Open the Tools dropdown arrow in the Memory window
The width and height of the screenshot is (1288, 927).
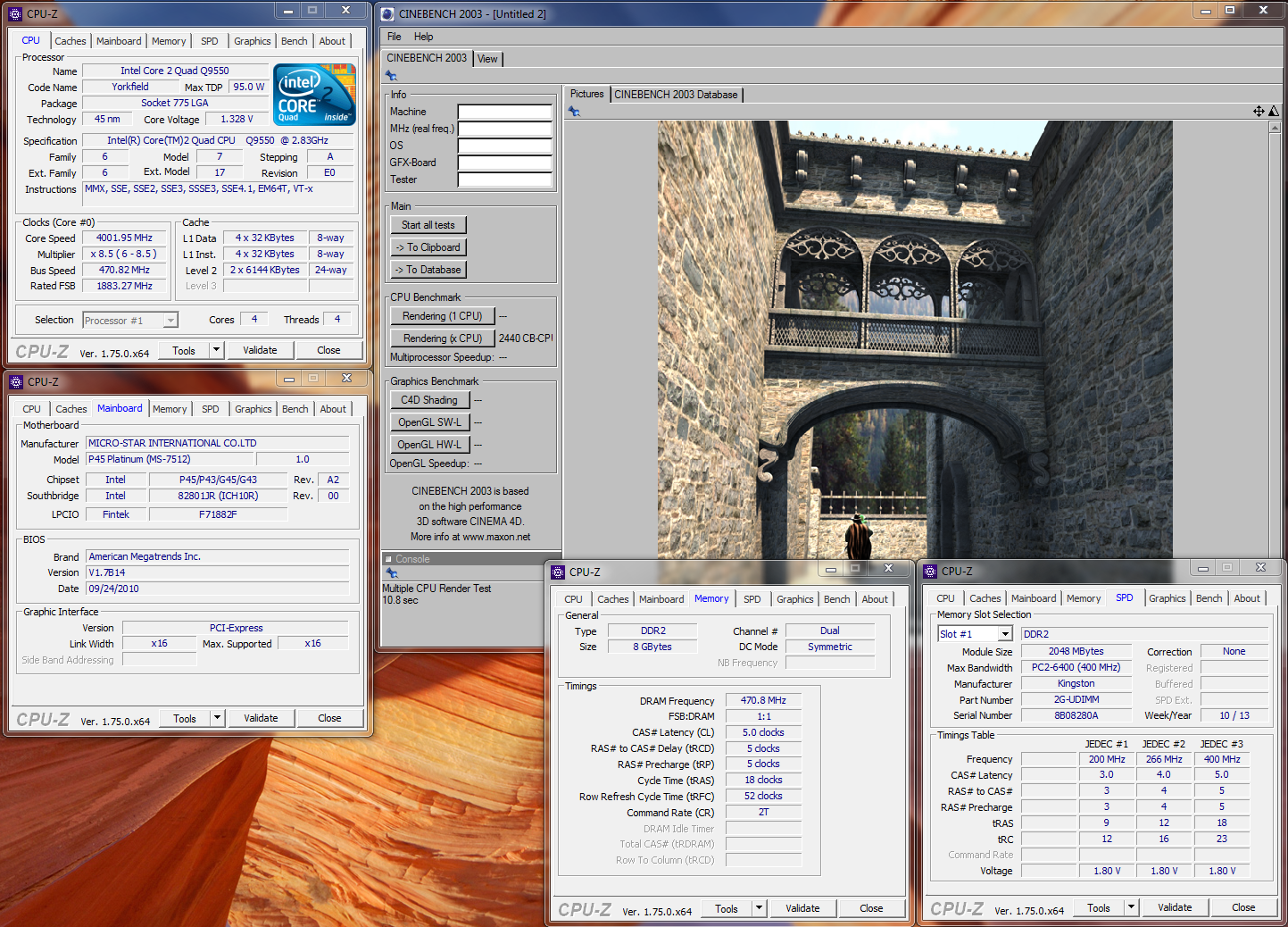pos(759,908)
